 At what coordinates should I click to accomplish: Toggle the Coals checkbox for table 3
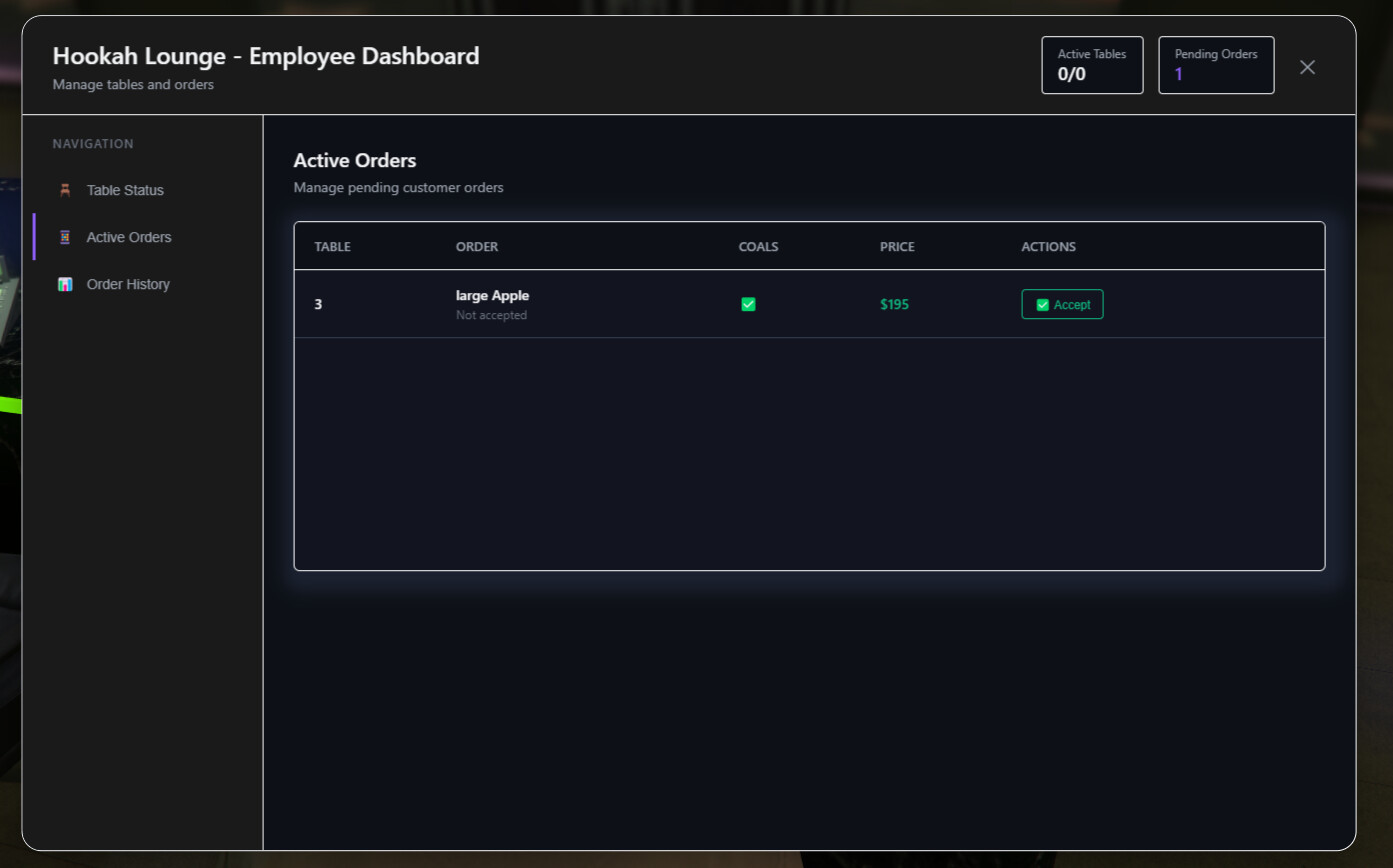[x=748, y=304]
